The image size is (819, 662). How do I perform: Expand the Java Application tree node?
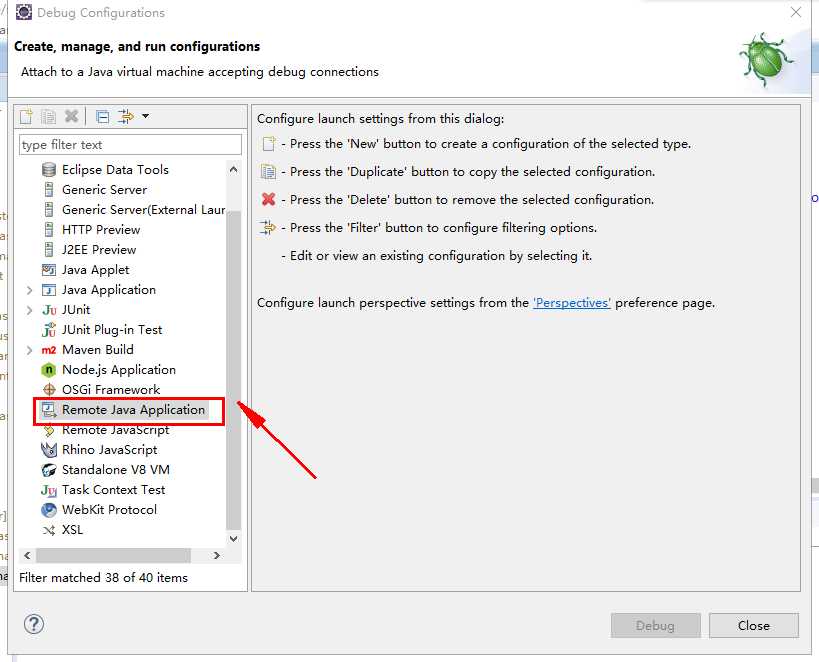(x=29, y=290)
